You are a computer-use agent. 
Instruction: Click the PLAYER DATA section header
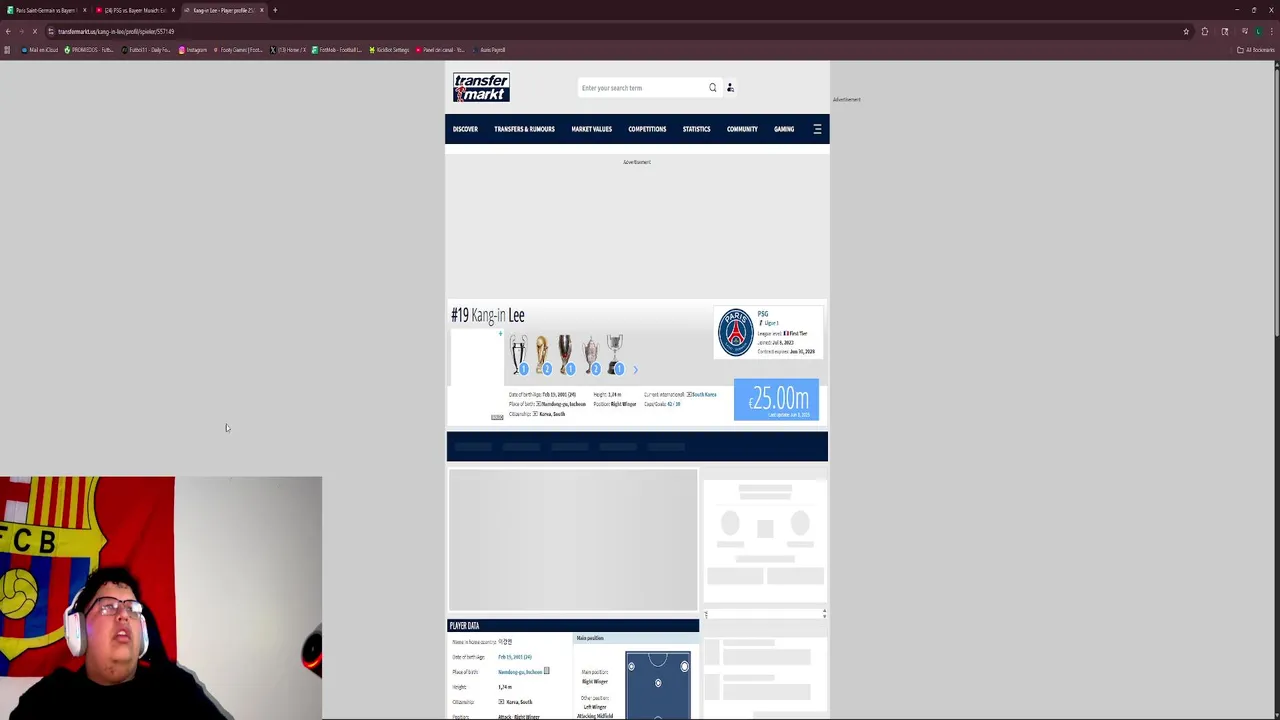click(x=573, y=626)
